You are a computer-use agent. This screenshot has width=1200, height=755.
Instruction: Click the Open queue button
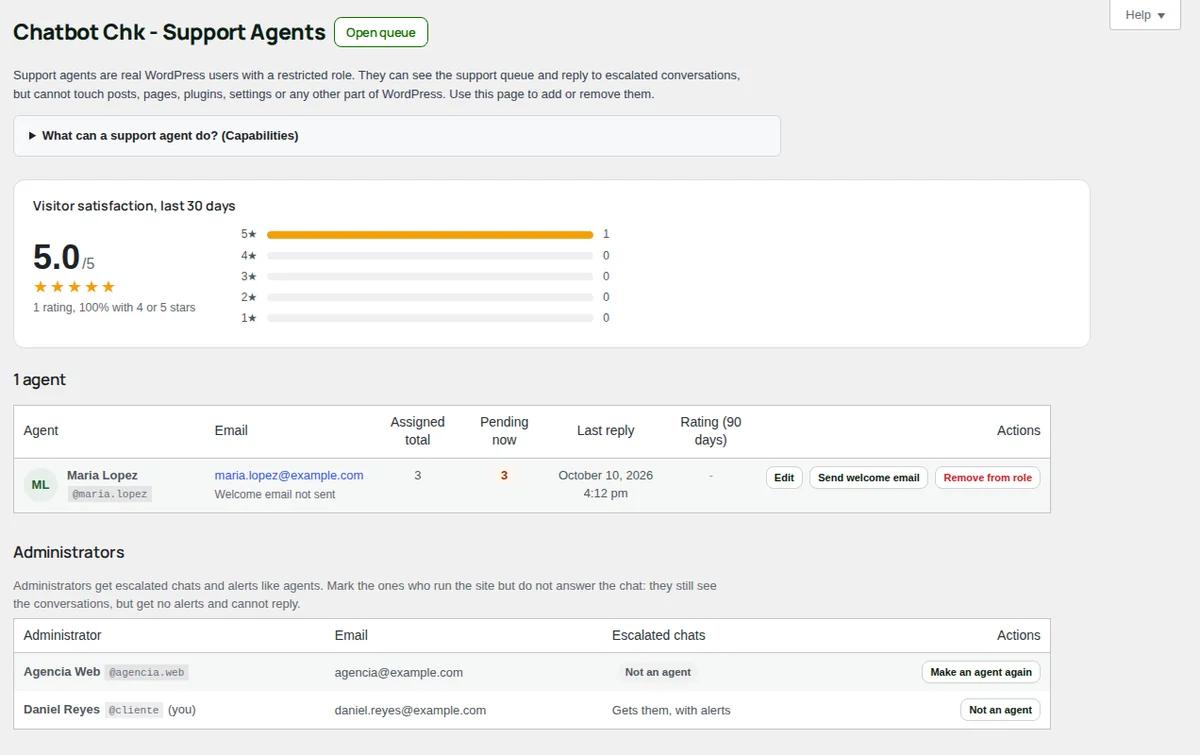coord(381,32)
